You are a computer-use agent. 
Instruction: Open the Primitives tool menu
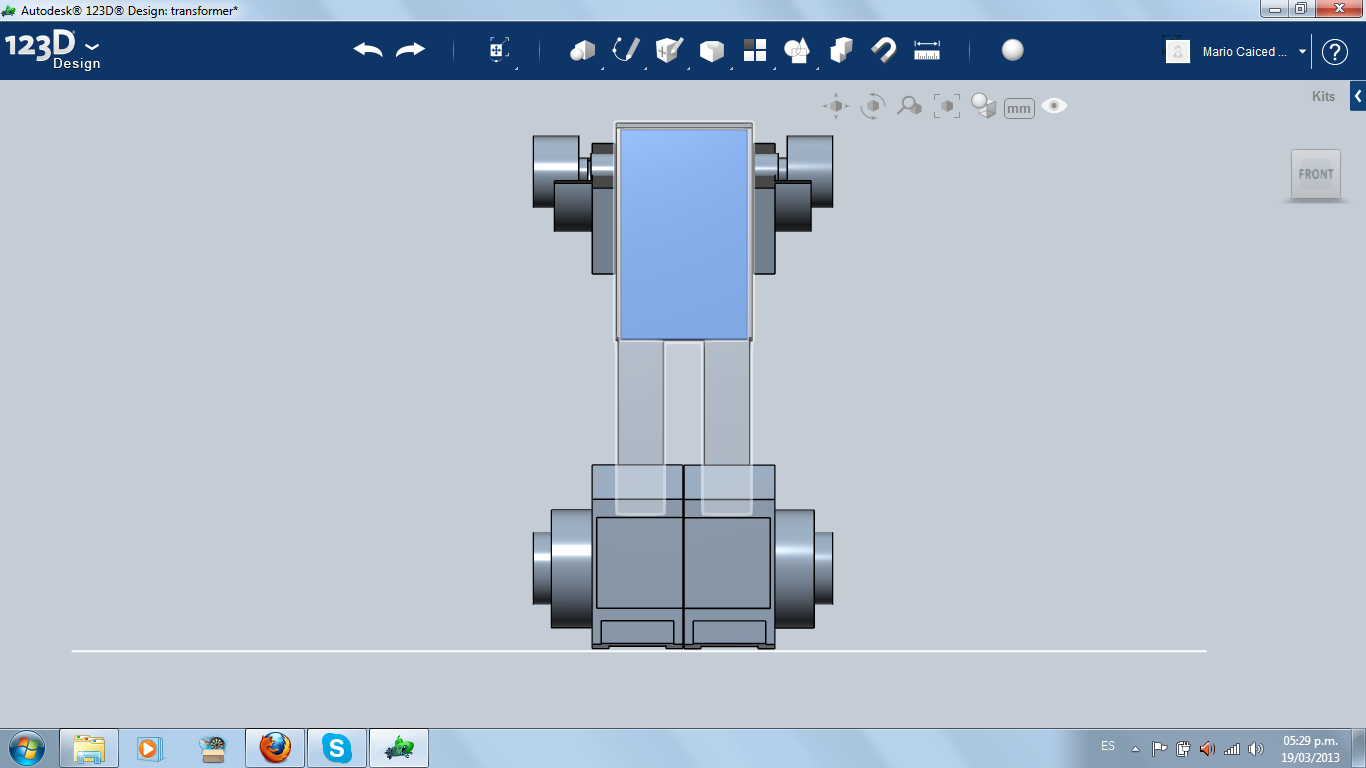tap(582, 51)
